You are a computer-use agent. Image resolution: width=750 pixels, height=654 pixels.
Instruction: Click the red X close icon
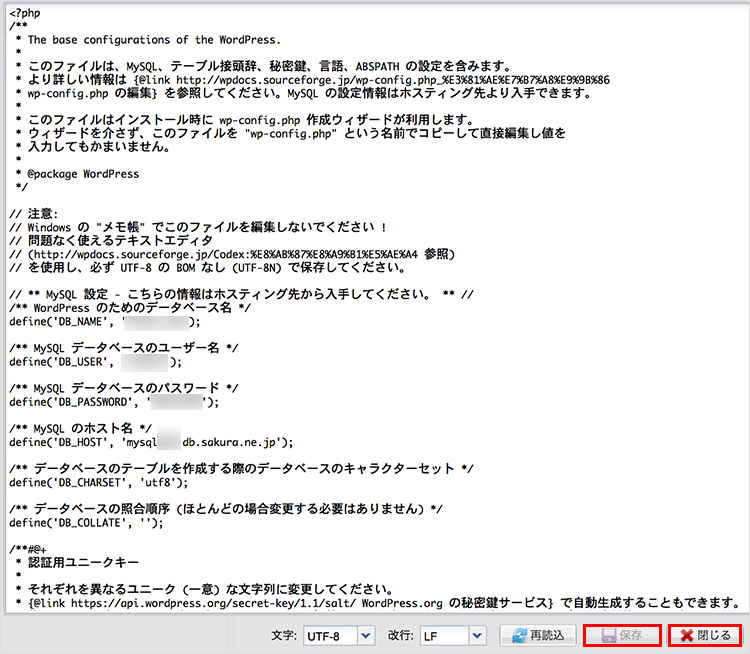pos(688,636)
